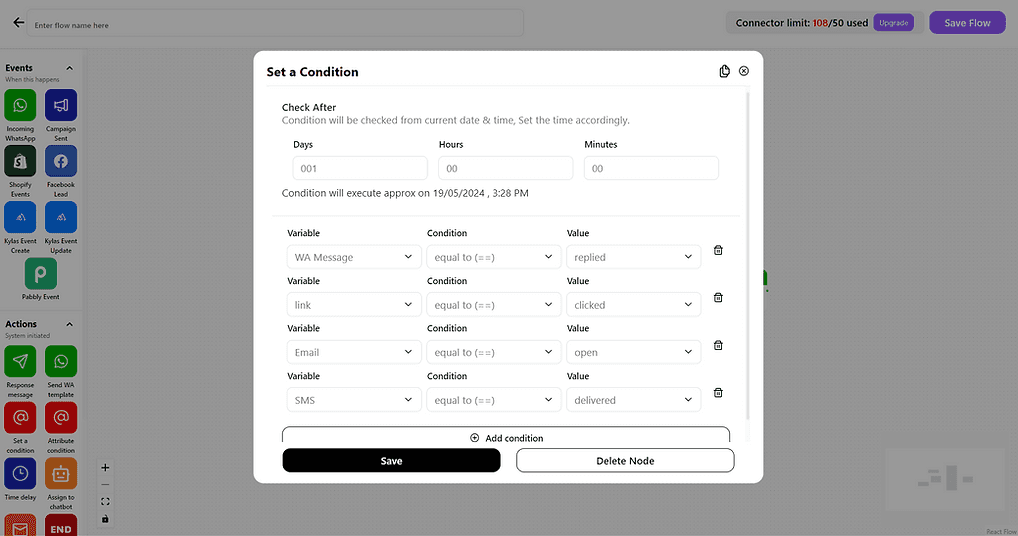Open the clicked value dropdown
Viewport: 1018px width, 536px height.
click(634, 305)
